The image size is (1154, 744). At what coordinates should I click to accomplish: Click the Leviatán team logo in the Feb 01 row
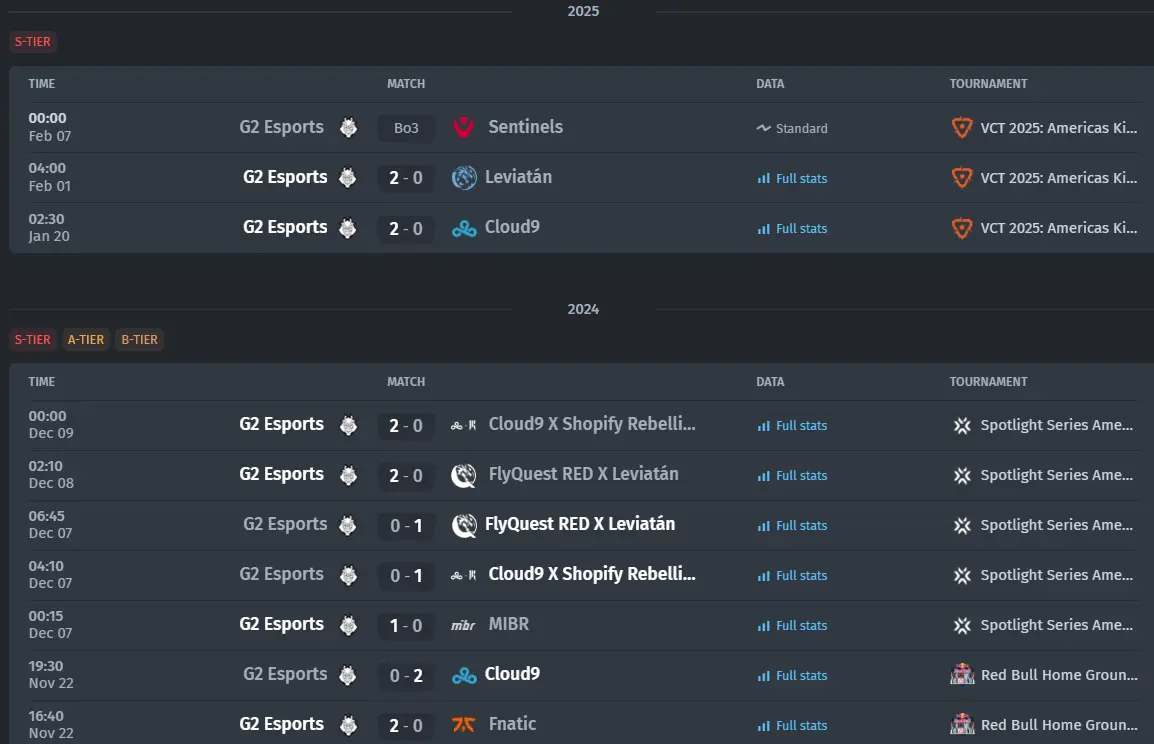coord(464,177)
